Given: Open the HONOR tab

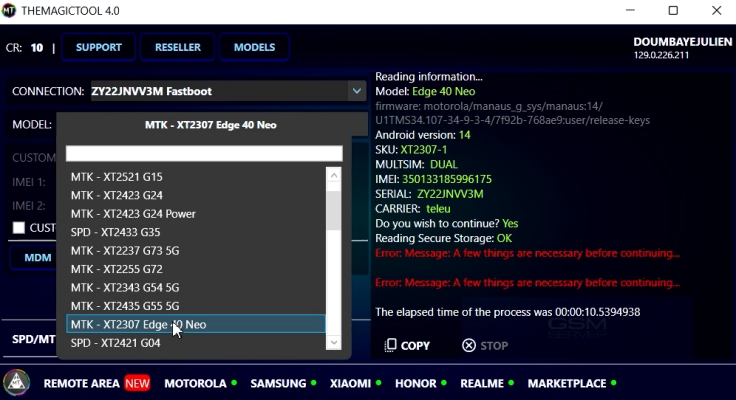Looking at the screenshot, I should coord(415,384).
